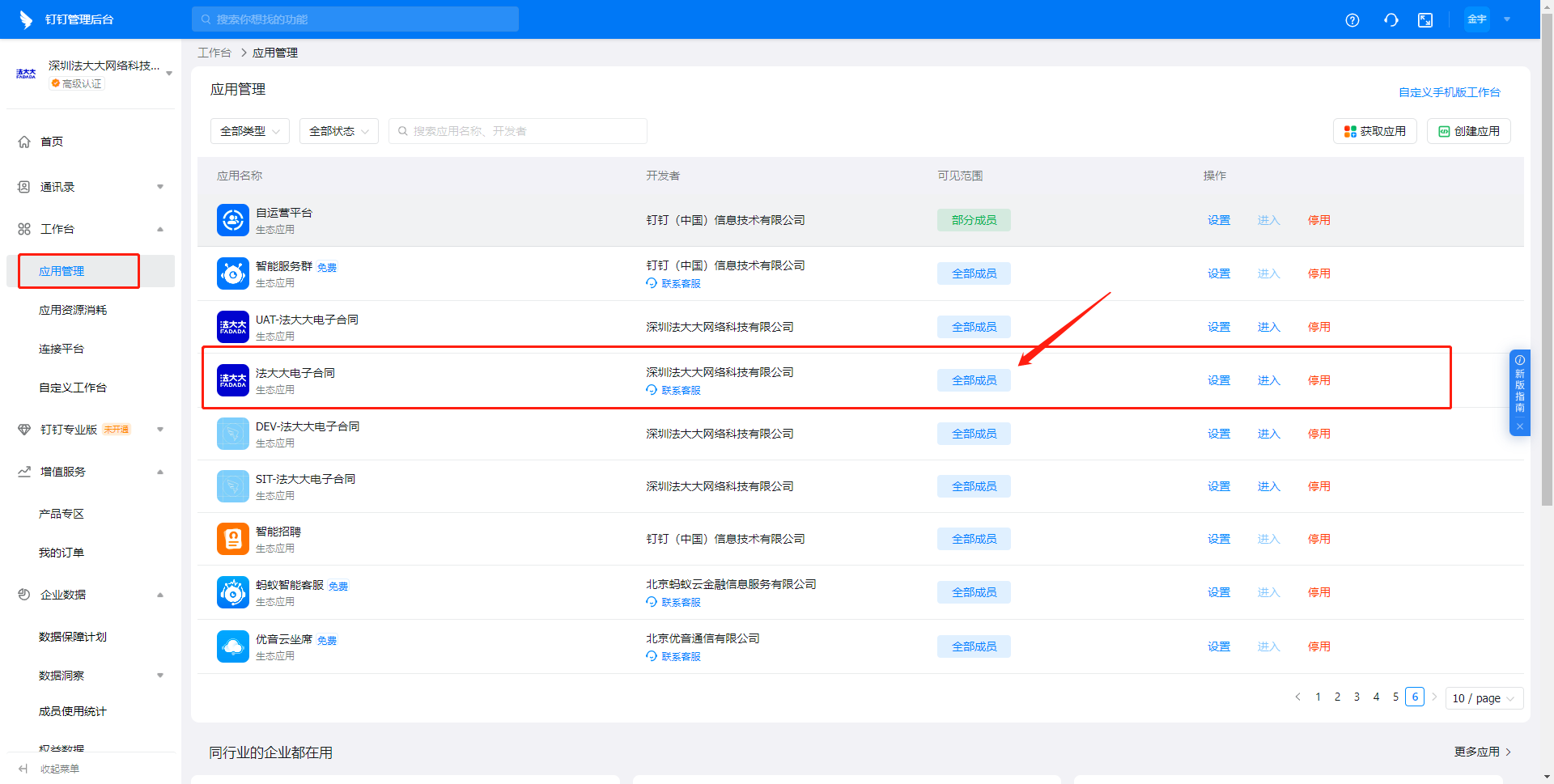Click the diamond icon beside 钉钉专业版
1554x784 pixels.
click(x=24, y=430)
